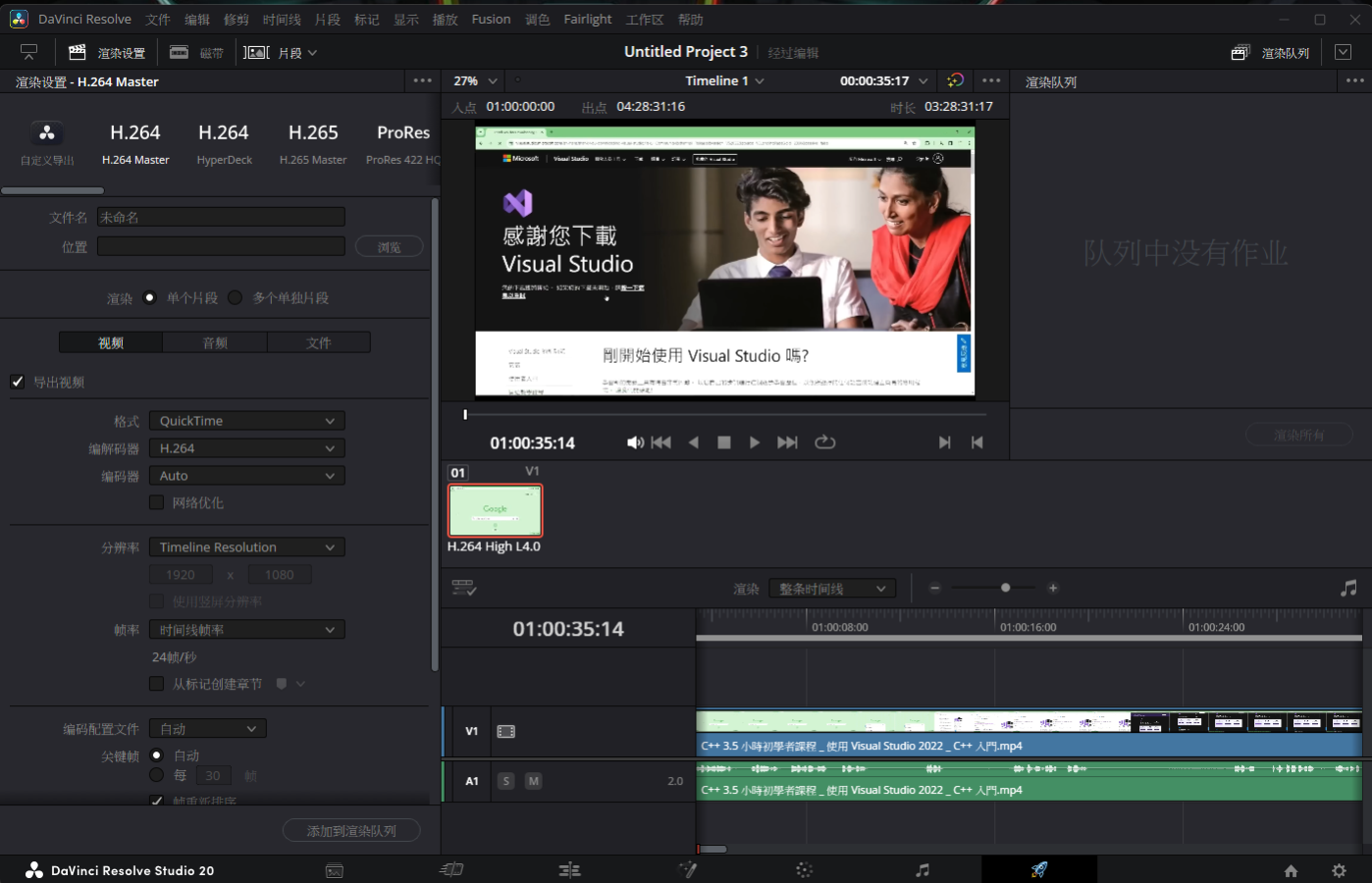This screenshot has height=883, width=1372.
Task: Enable the network optimization checkbox
Action: [156, 502]
